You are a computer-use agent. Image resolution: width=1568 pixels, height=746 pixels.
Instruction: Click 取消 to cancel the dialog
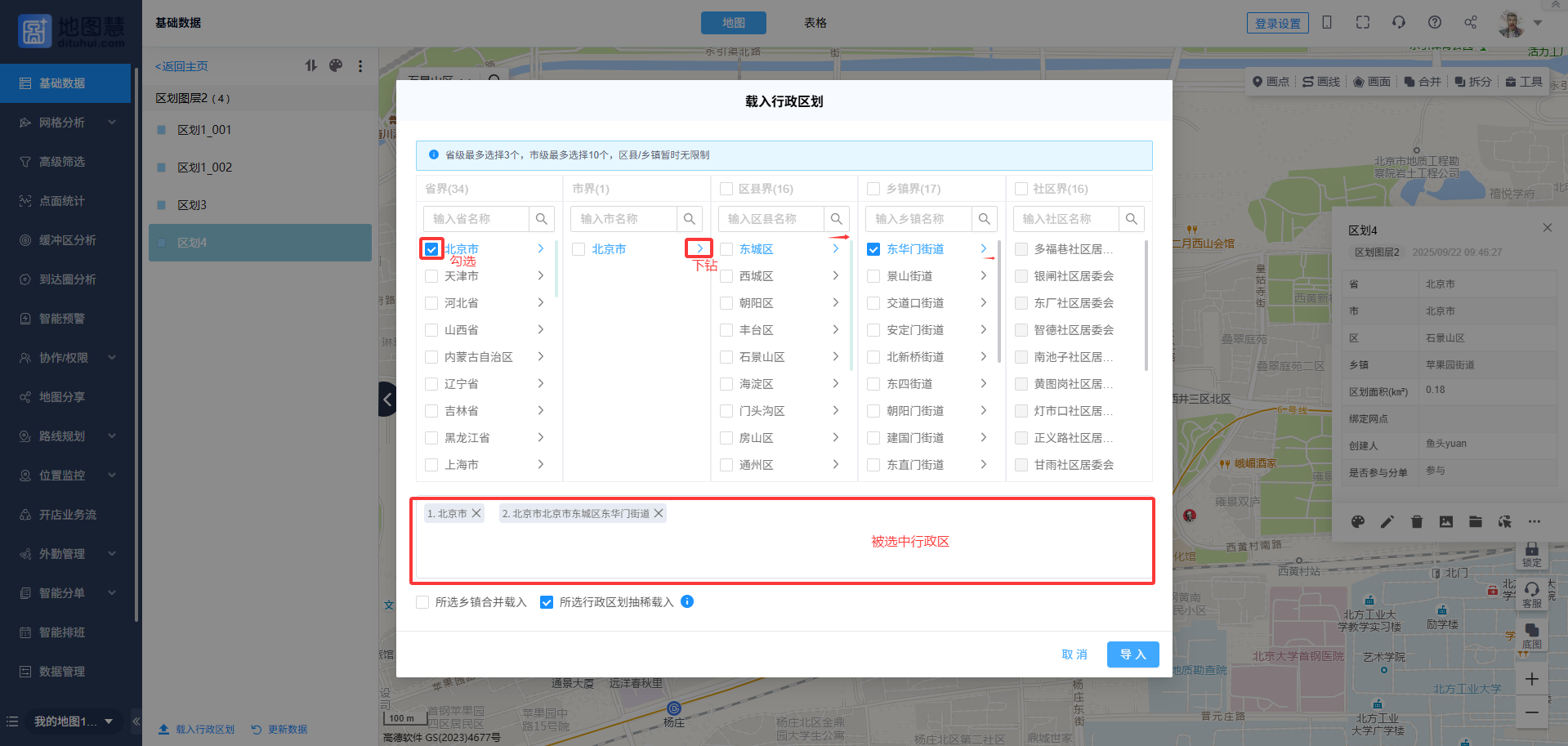[1074, 654]
